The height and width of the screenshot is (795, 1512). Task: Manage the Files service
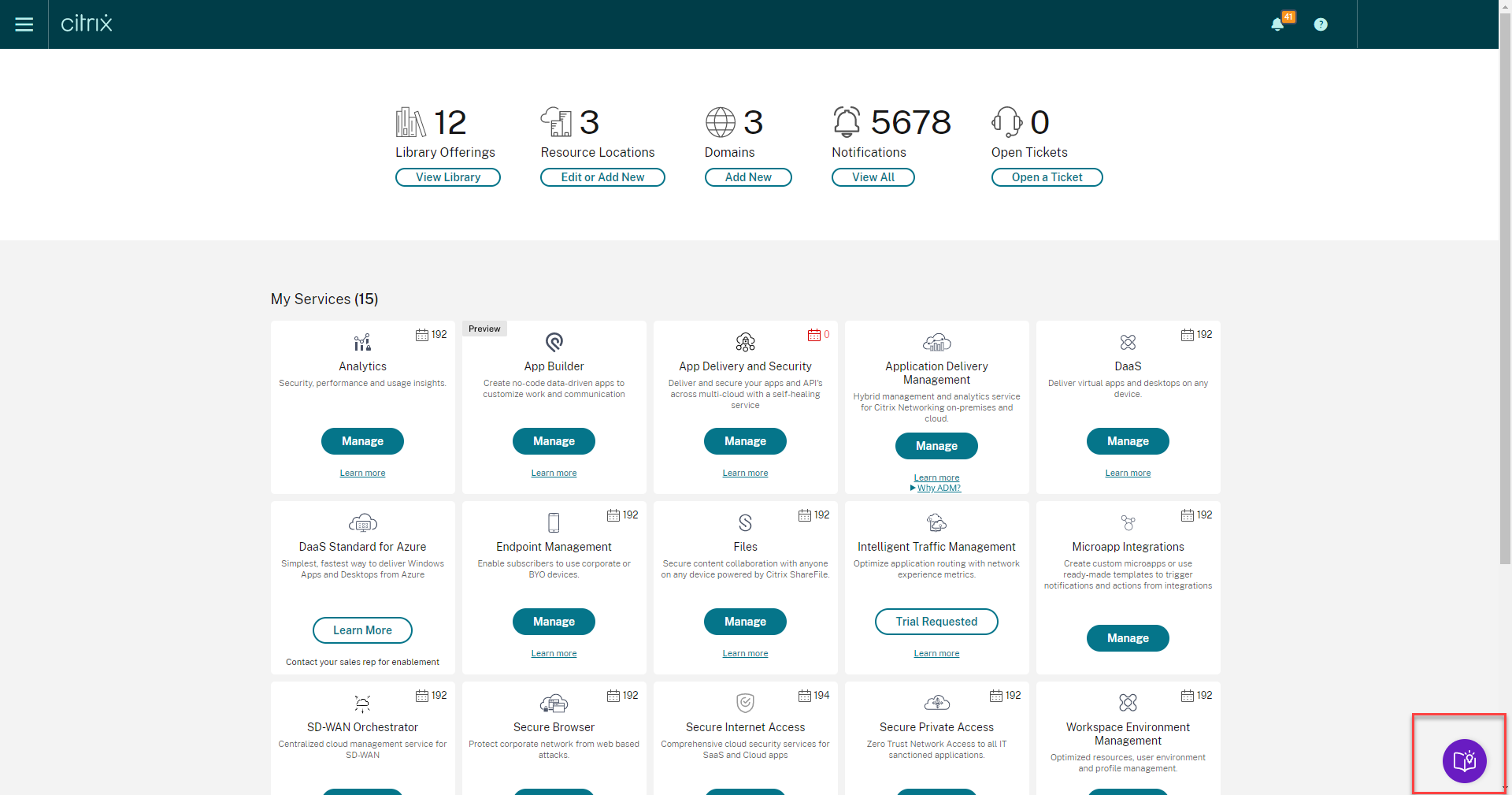[x=745, y=622]
